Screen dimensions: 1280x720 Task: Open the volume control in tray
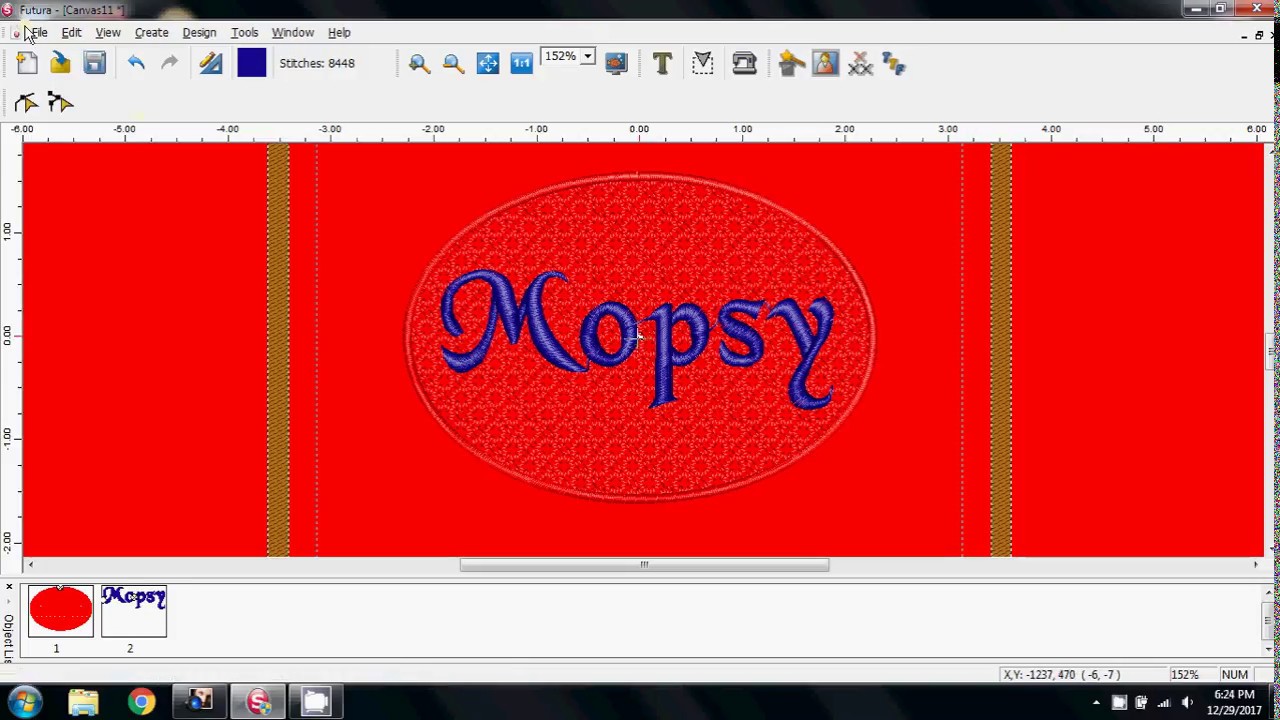pos(1187,702)
